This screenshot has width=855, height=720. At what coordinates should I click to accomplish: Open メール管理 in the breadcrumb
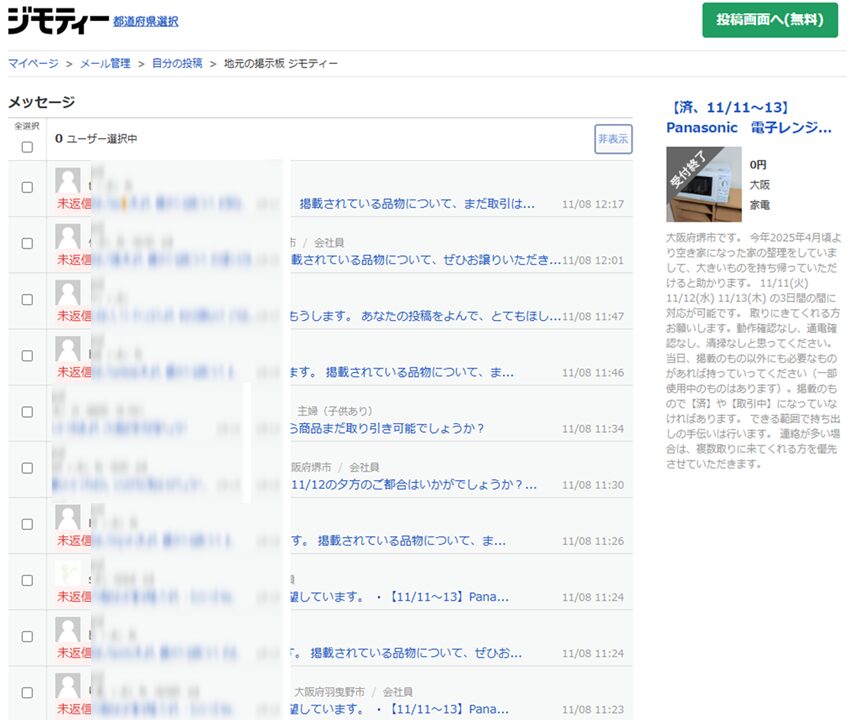(106, 63)
